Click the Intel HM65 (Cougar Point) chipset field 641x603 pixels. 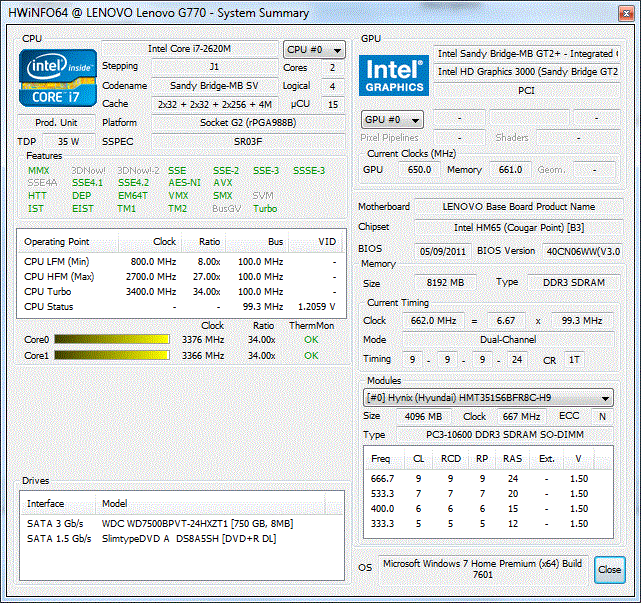pos(519,228)
